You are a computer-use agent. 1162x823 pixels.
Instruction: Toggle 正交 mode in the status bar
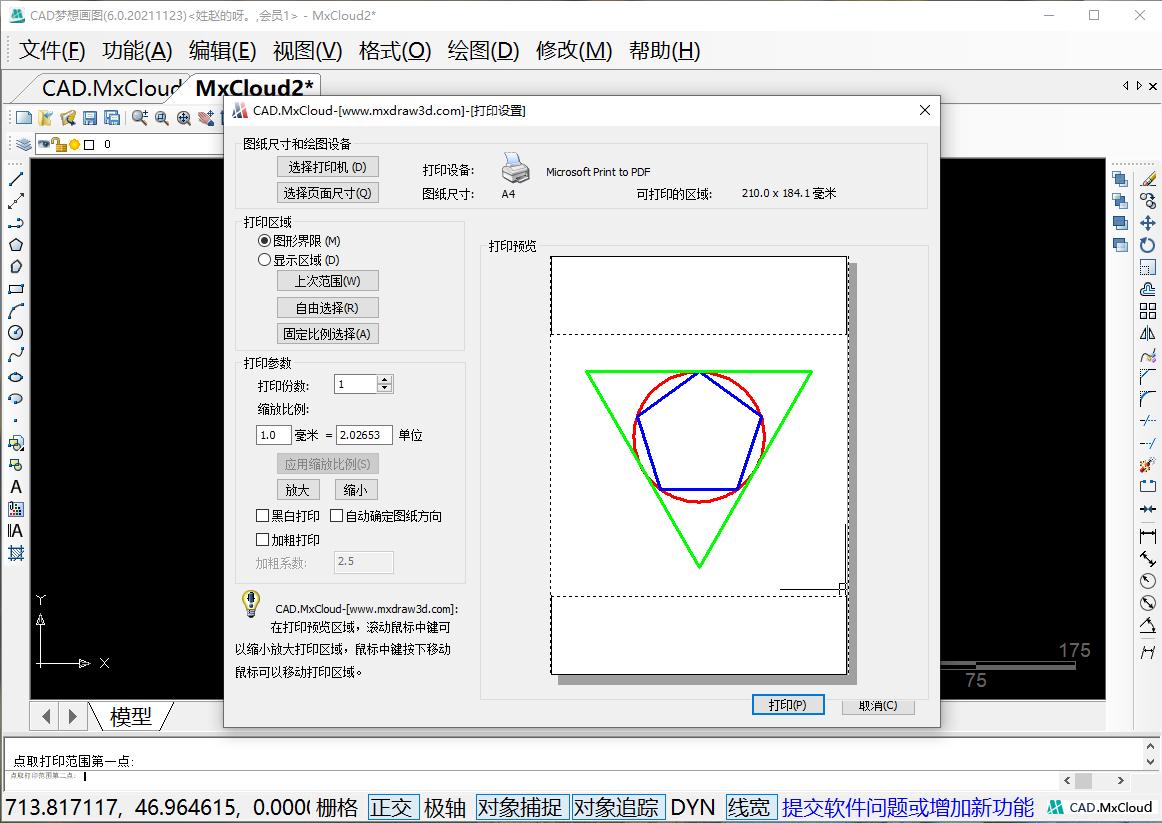pos(393,807)
